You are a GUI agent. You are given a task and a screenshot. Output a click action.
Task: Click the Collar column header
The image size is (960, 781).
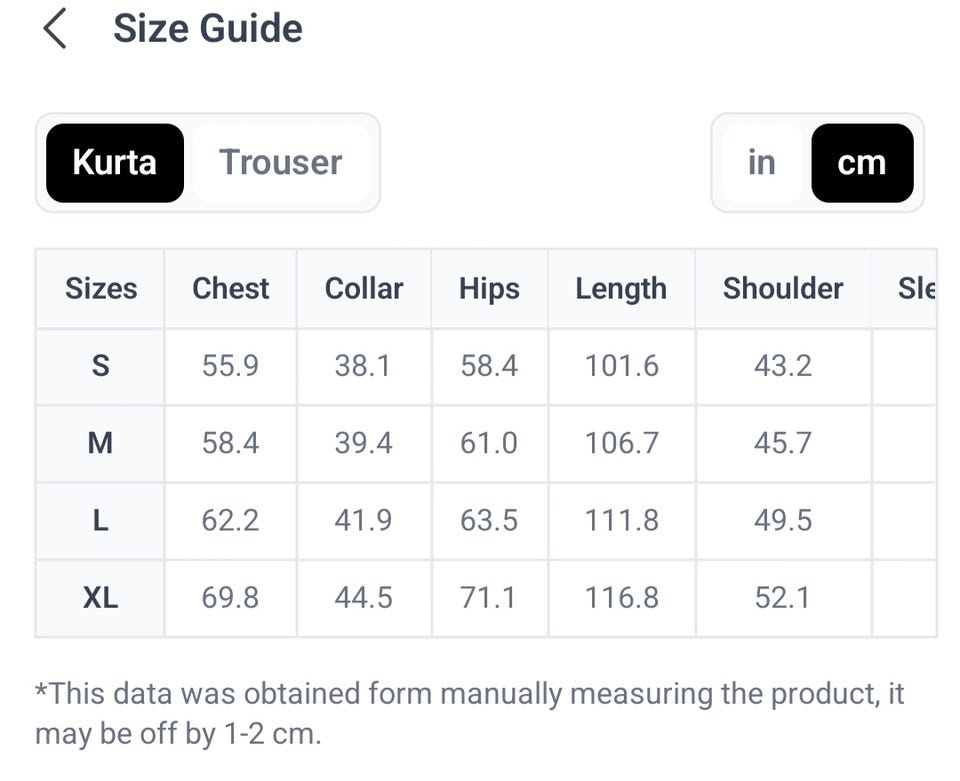[364, 289]
